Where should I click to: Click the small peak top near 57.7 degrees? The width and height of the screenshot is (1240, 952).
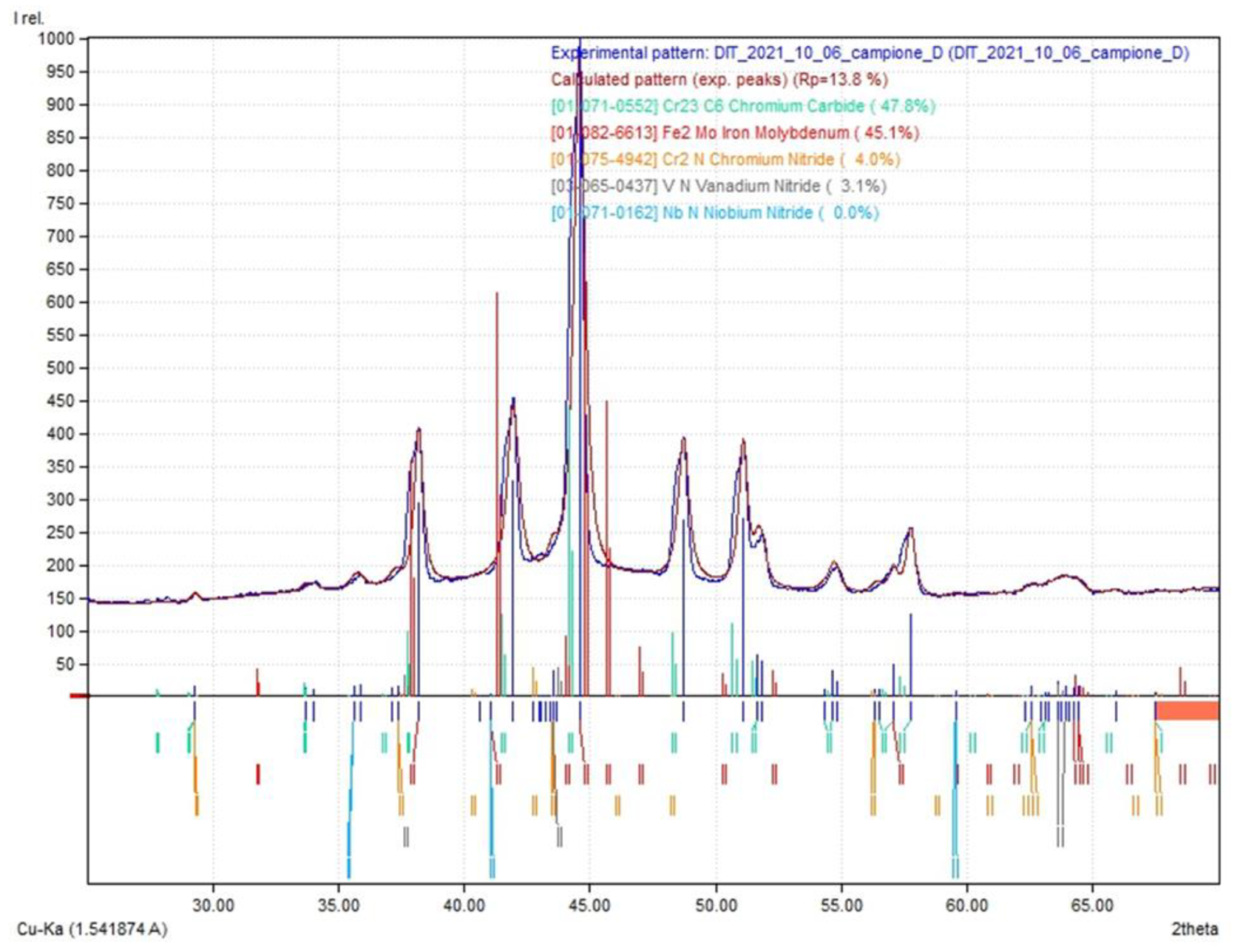[x=911, y=528]
